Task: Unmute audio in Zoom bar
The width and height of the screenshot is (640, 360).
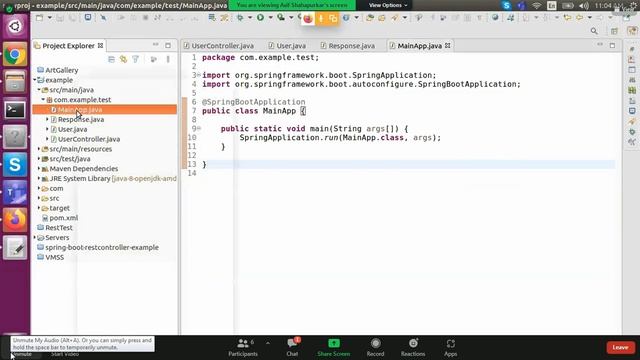Action: click(x=21, y=353)
